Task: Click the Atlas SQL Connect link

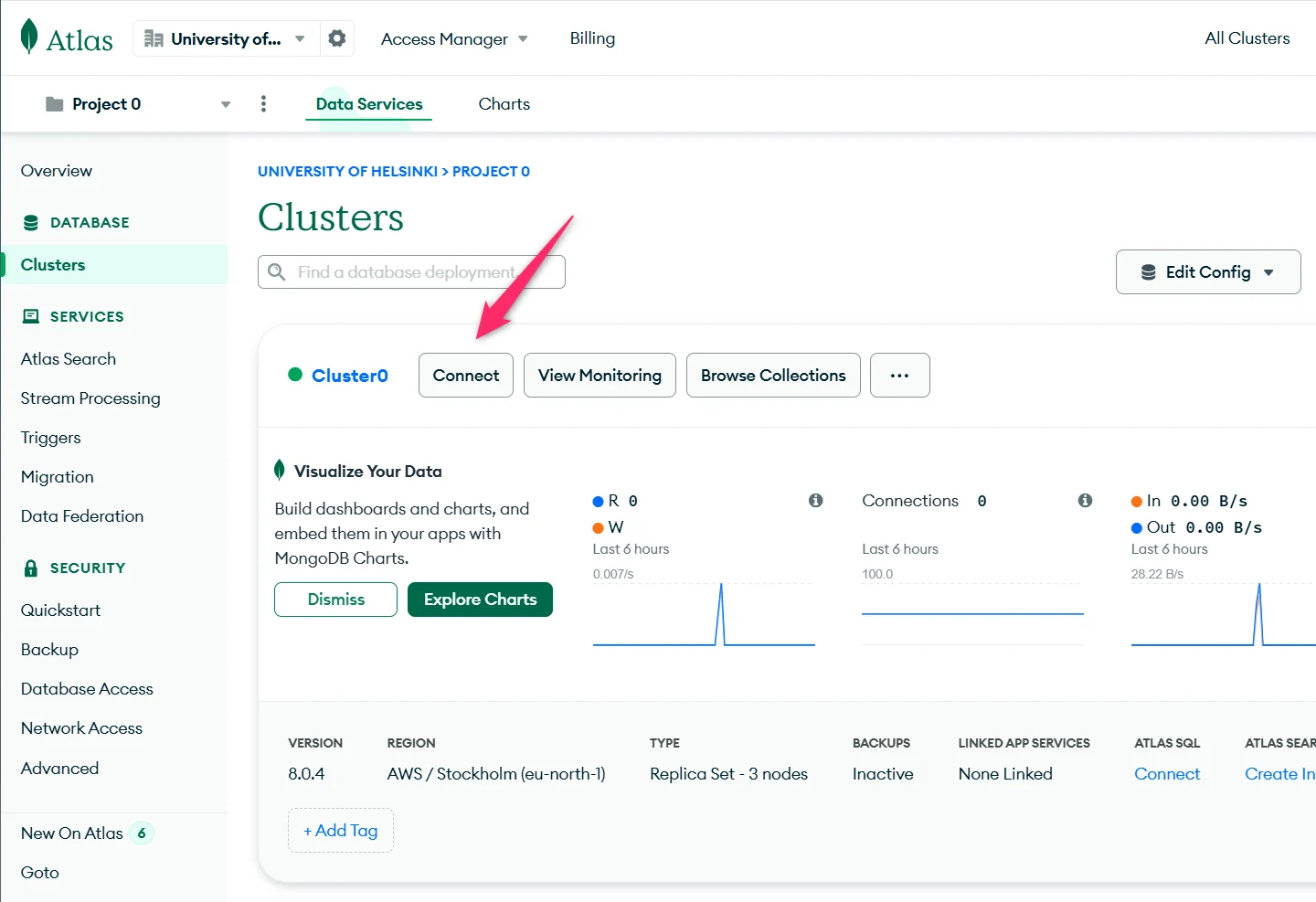Action: [x=1167, y=774]
